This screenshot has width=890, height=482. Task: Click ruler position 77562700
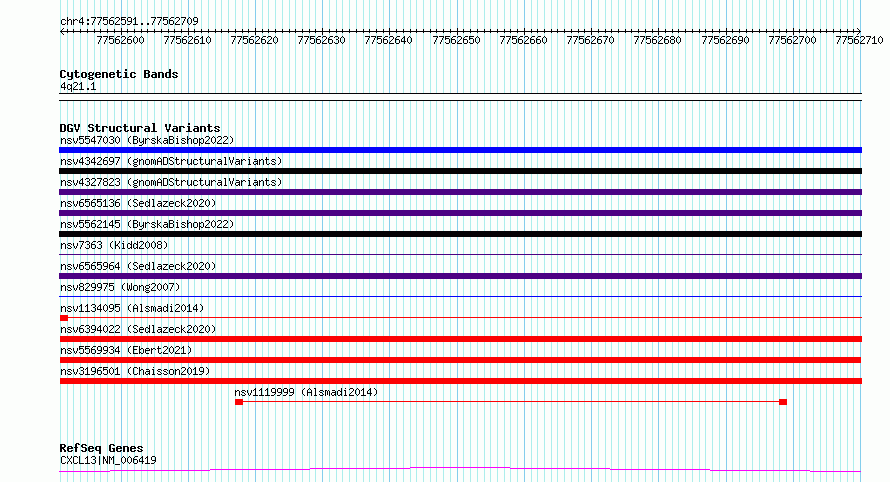(x=792, y=40)
